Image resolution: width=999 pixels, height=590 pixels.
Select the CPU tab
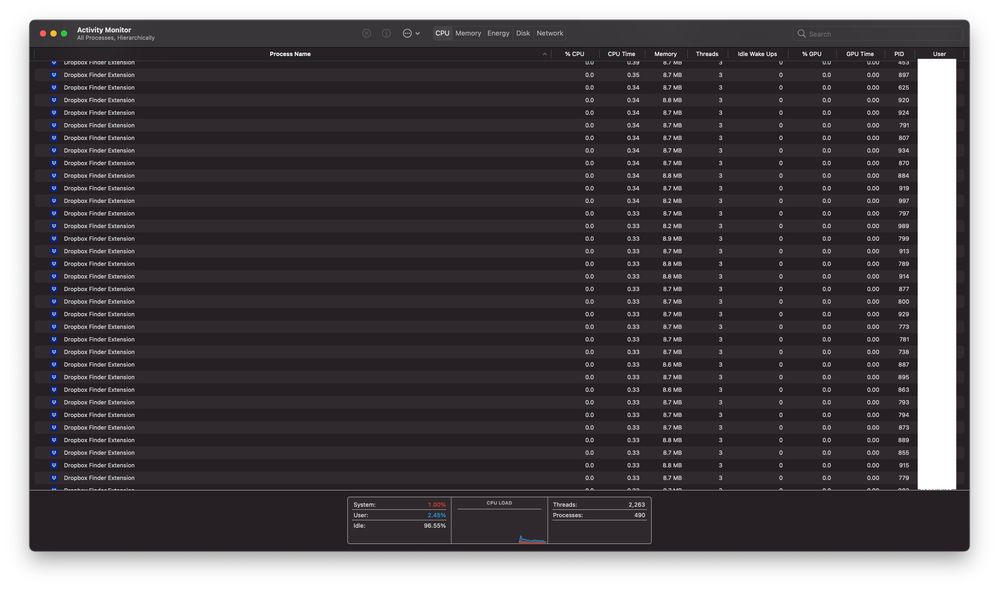tap(442, 33)
